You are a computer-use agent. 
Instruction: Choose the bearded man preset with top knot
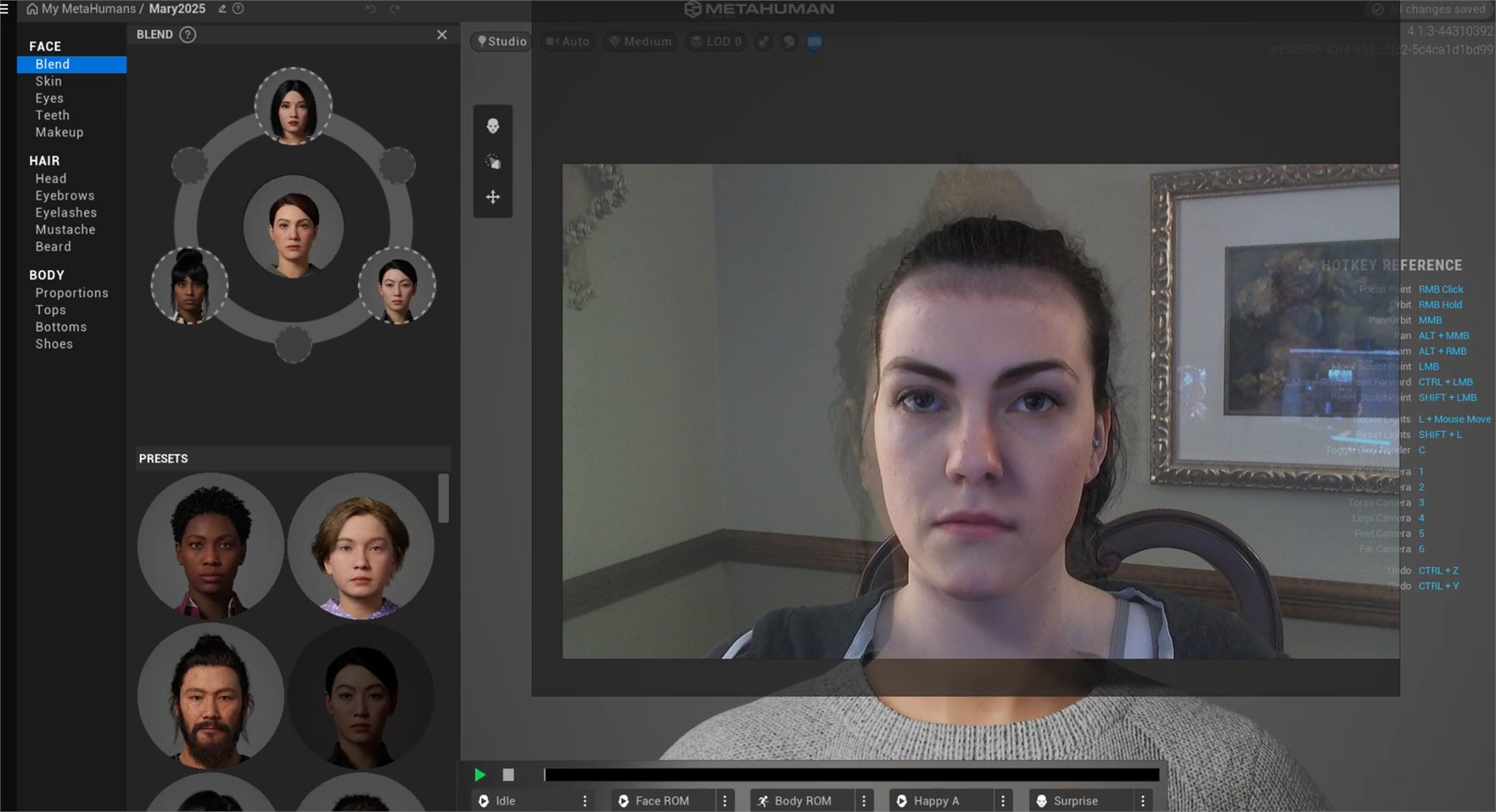(211, 696)
